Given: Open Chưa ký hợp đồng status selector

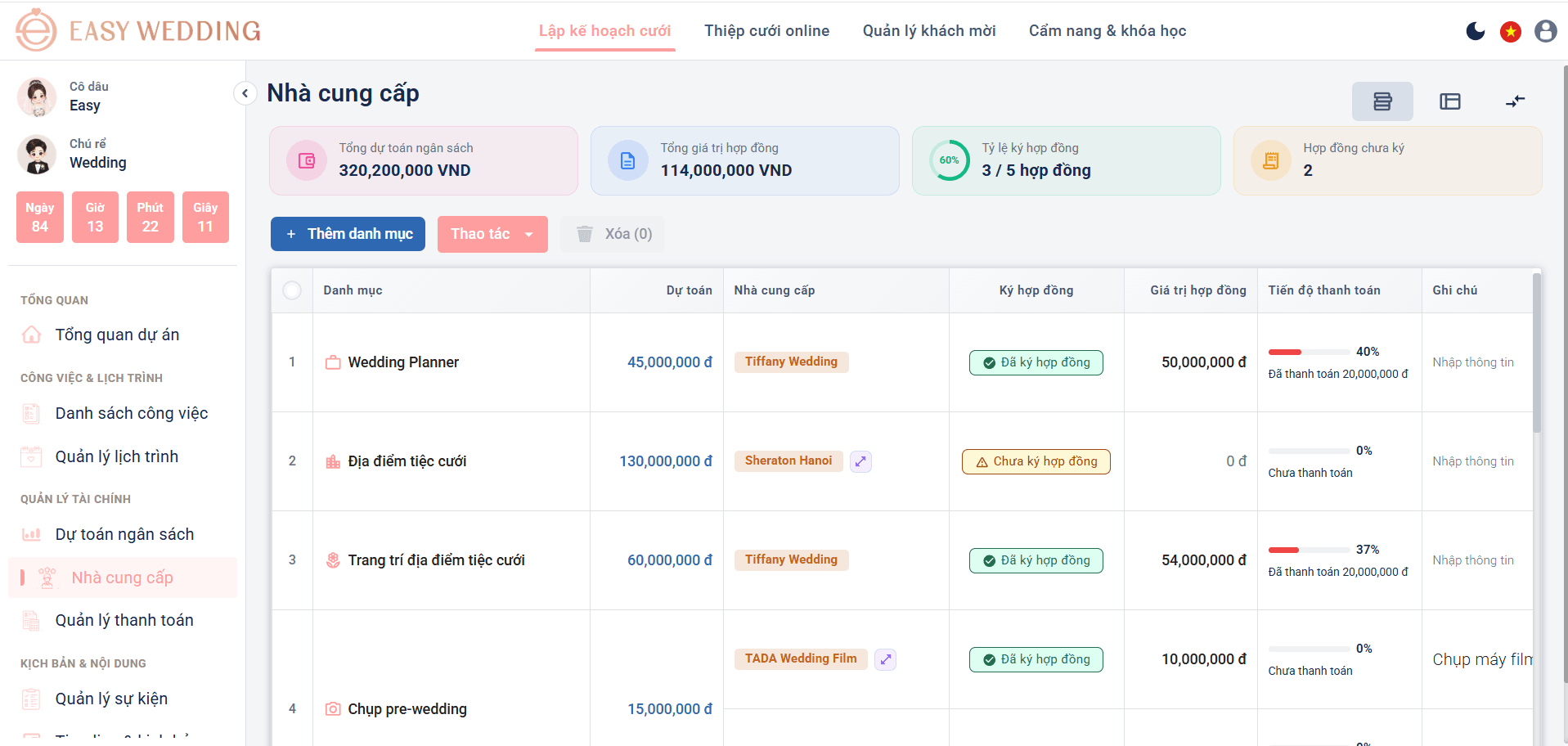Looking at the screenshot, I should point(1036,461).
